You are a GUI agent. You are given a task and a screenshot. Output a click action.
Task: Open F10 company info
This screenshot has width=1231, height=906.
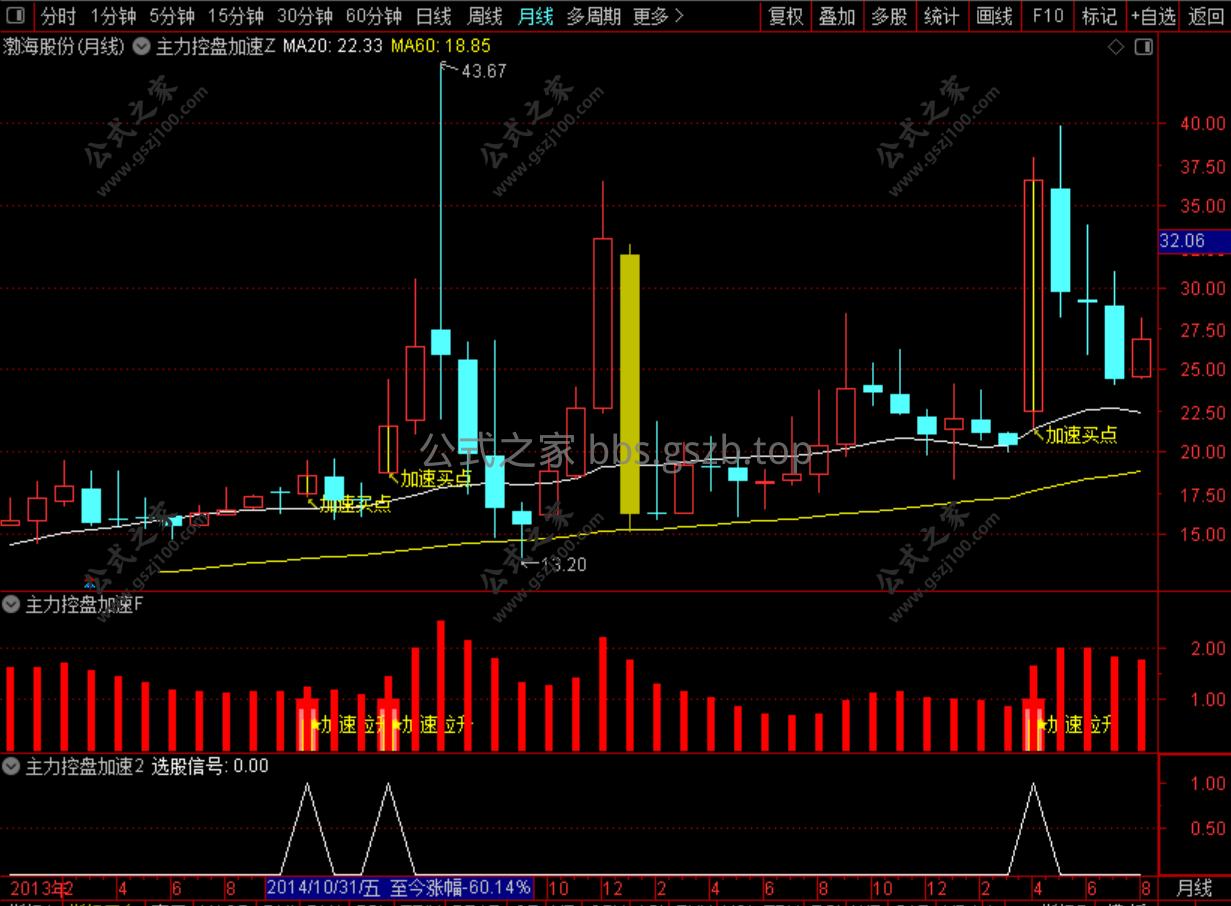click(1047, 16)
